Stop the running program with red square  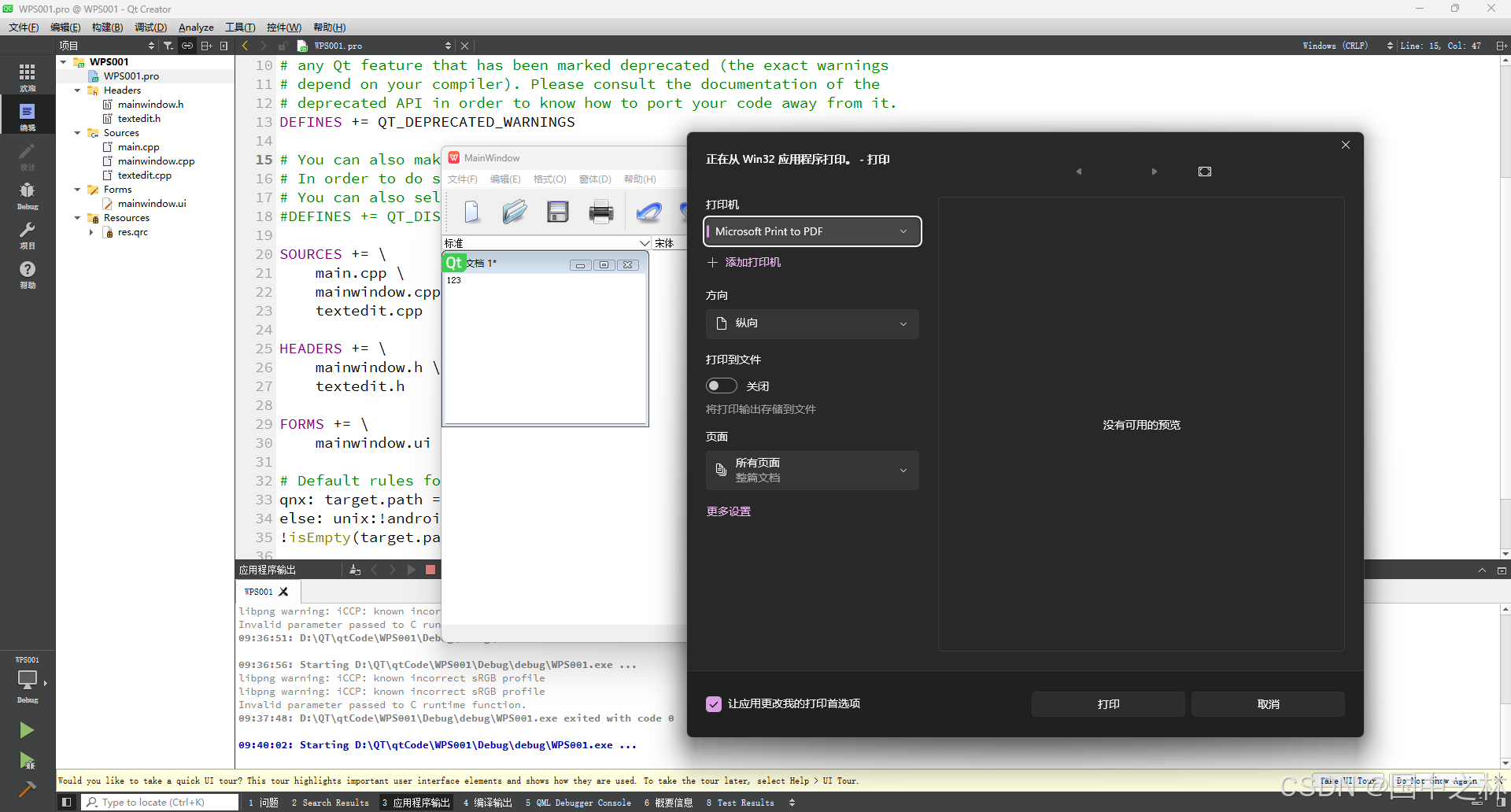coord(430,570)
